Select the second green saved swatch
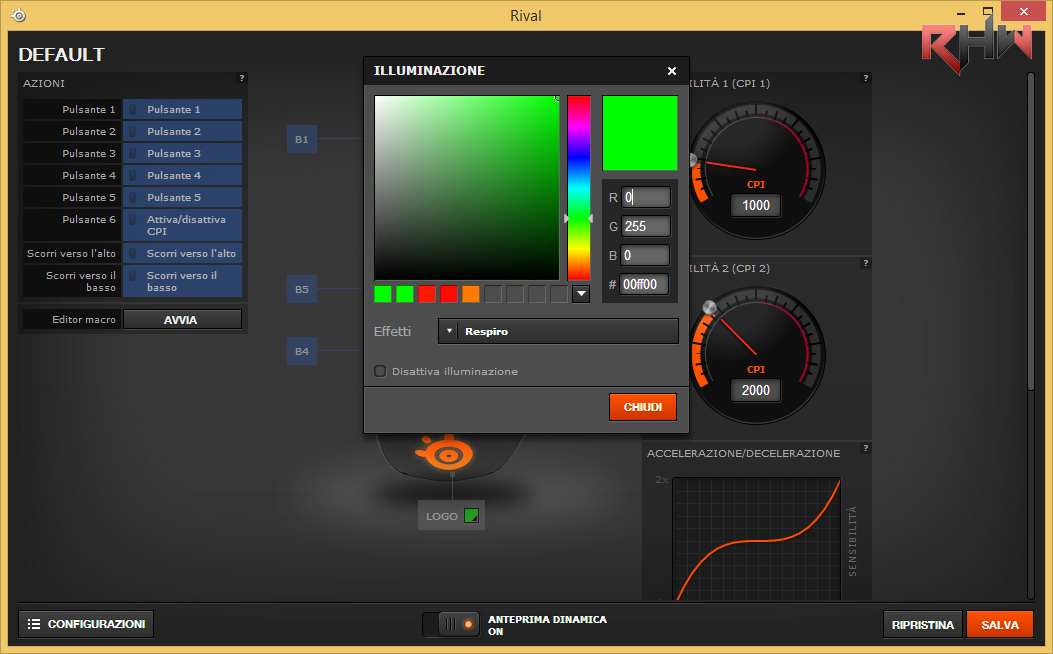The image size is (1053, 654). [x=405, y=294]
